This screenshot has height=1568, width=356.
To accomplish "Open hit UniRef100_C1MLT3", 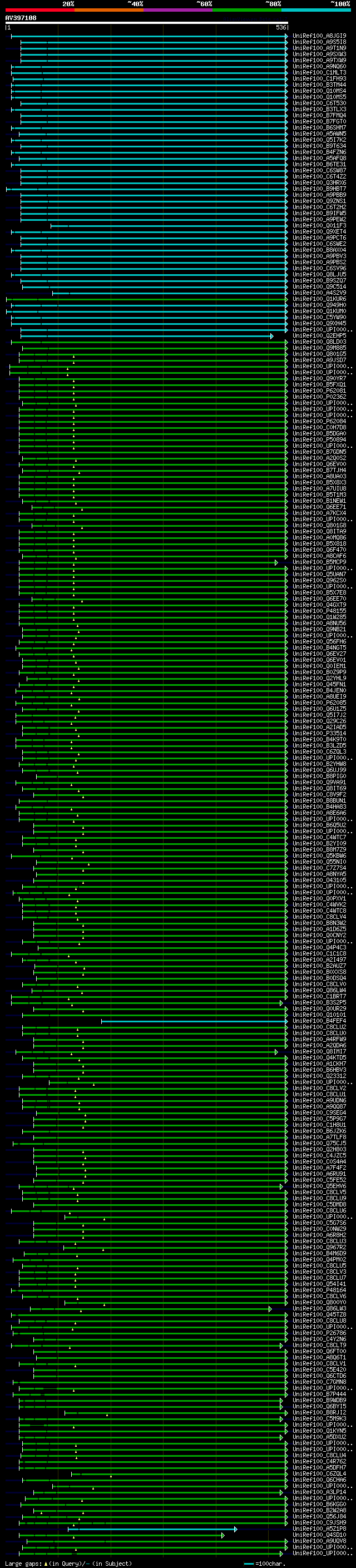I will click(x=319, y=72).
